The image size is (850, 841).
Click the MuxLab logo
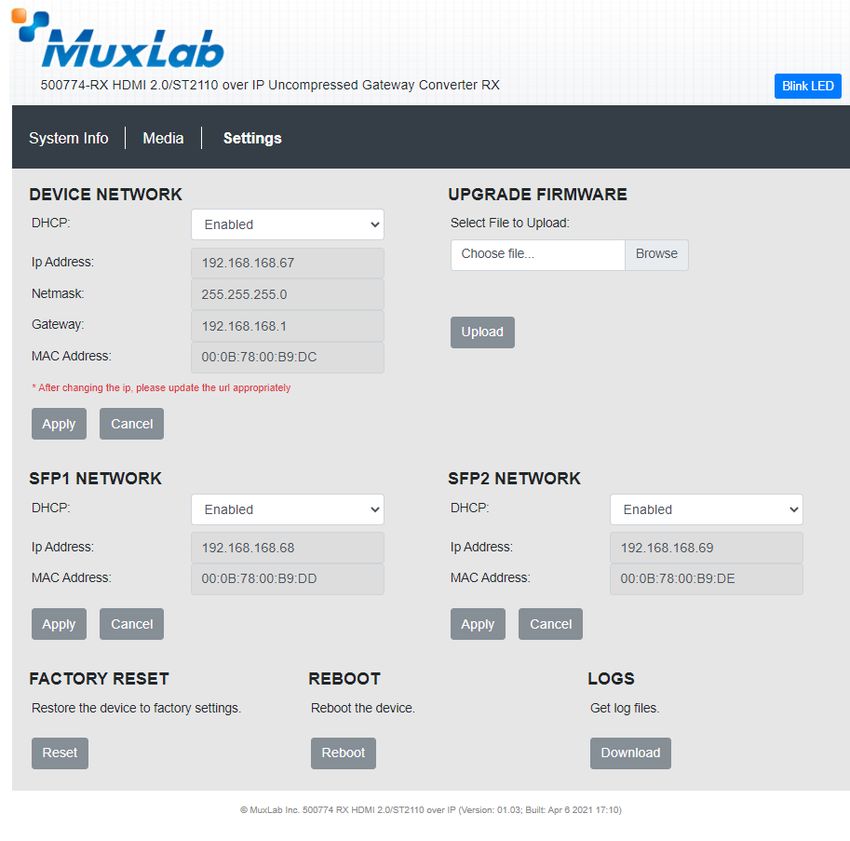118,40
